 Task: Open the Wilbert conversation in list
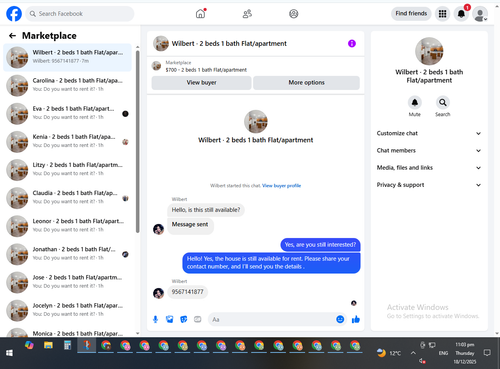click(x=67, y=57)
